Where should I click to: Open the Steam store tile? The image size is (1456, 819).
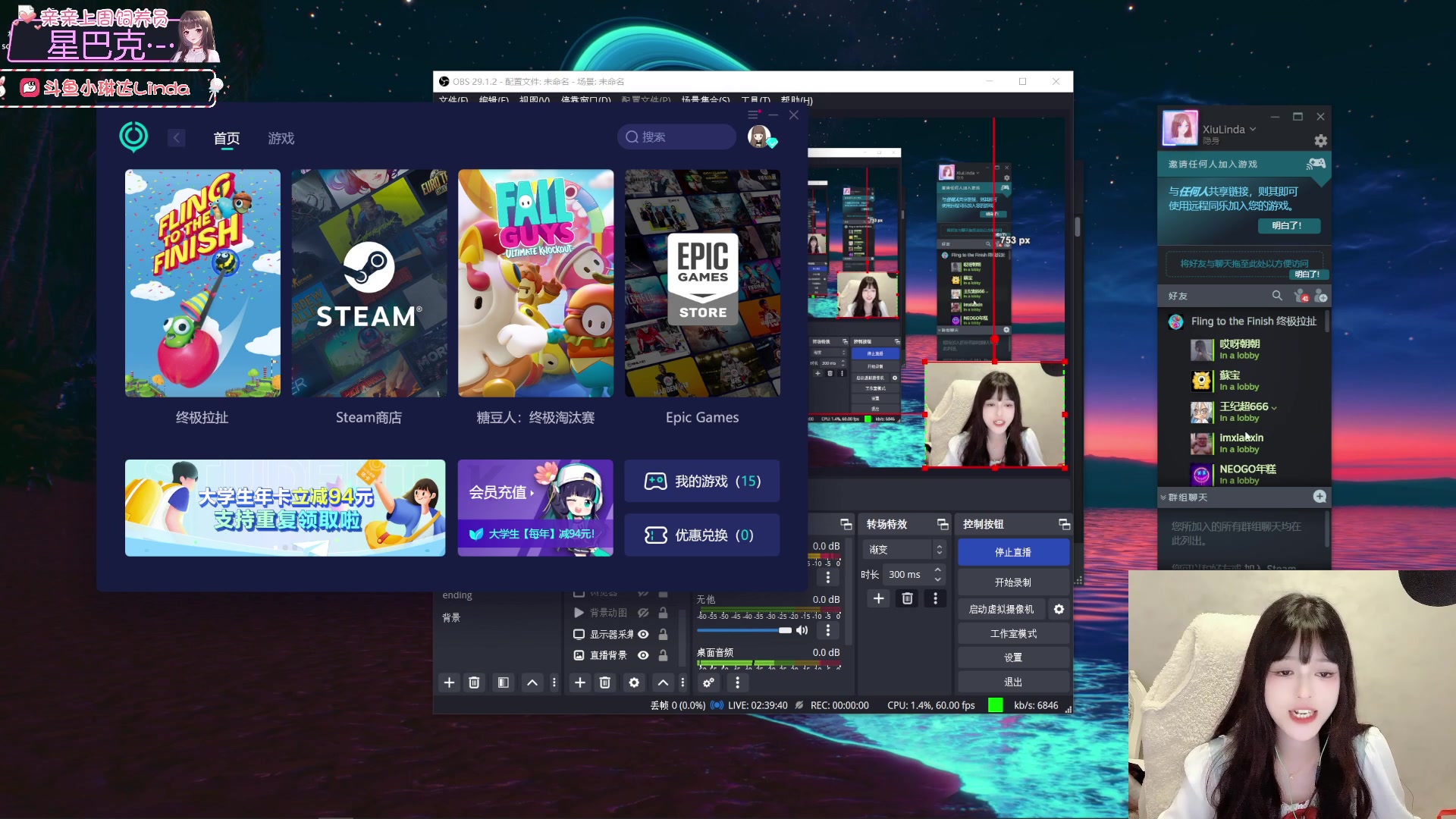click(x=369, y=283)
